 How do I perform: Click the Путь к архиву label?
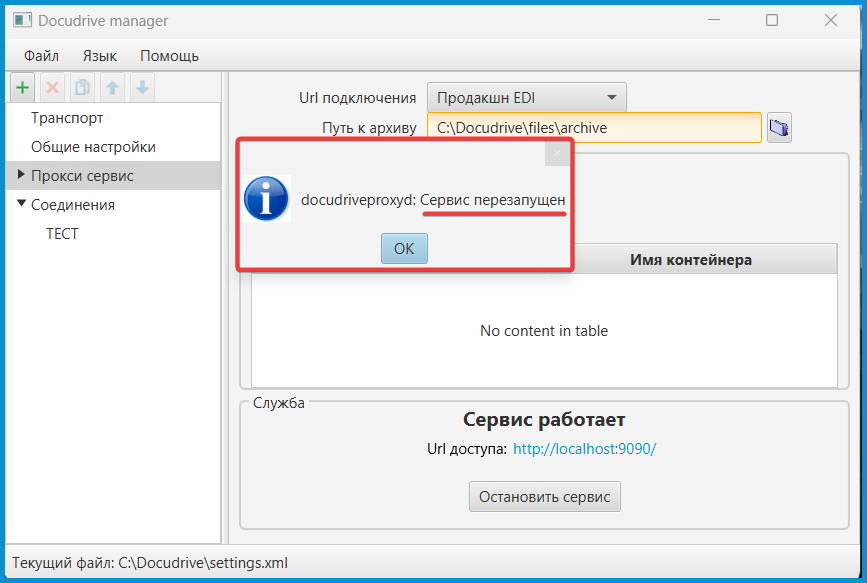tap(369, 128)
